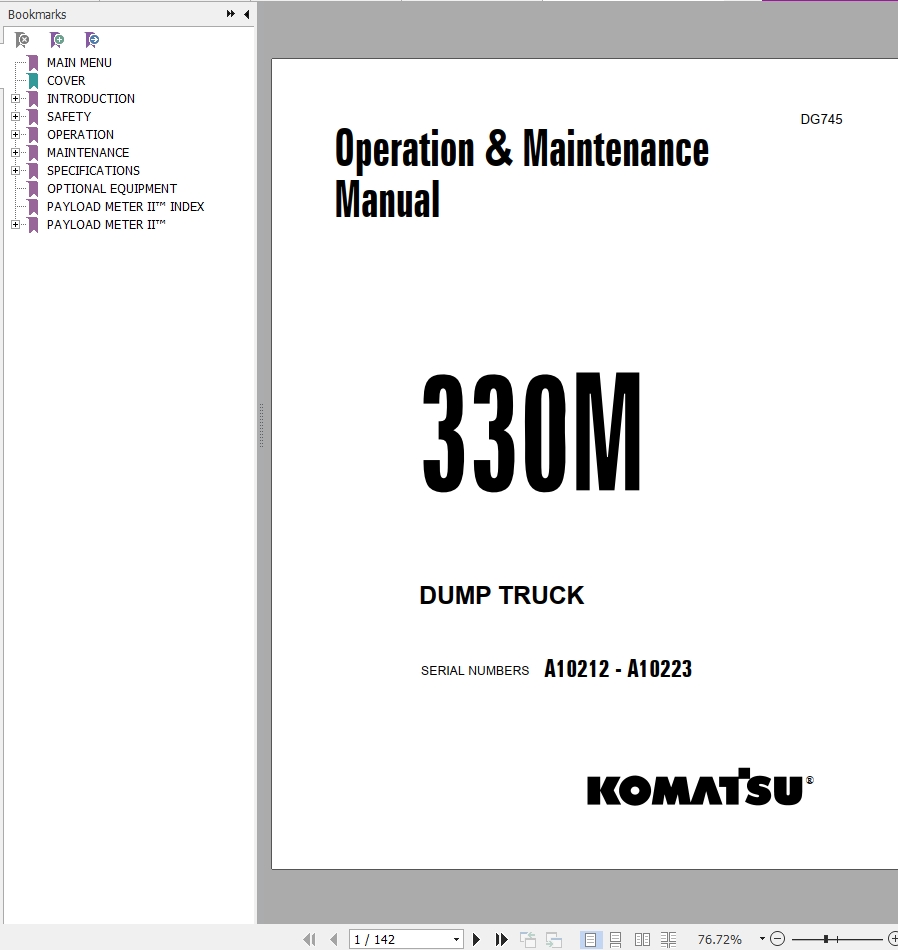The image size is (898, 950).
Task: Click the zoom in plus button
Action: coord(893,939)
